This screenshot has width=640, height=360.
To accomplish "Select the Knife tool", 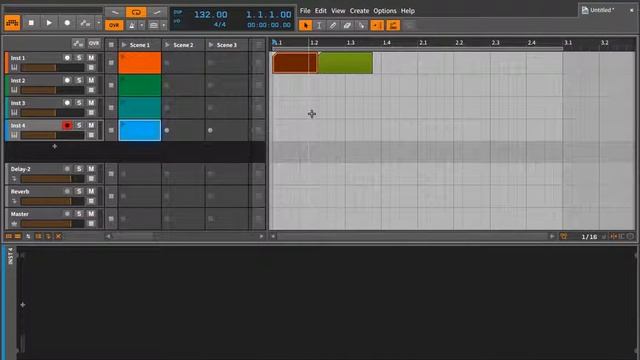I will [x=361, y=25].
